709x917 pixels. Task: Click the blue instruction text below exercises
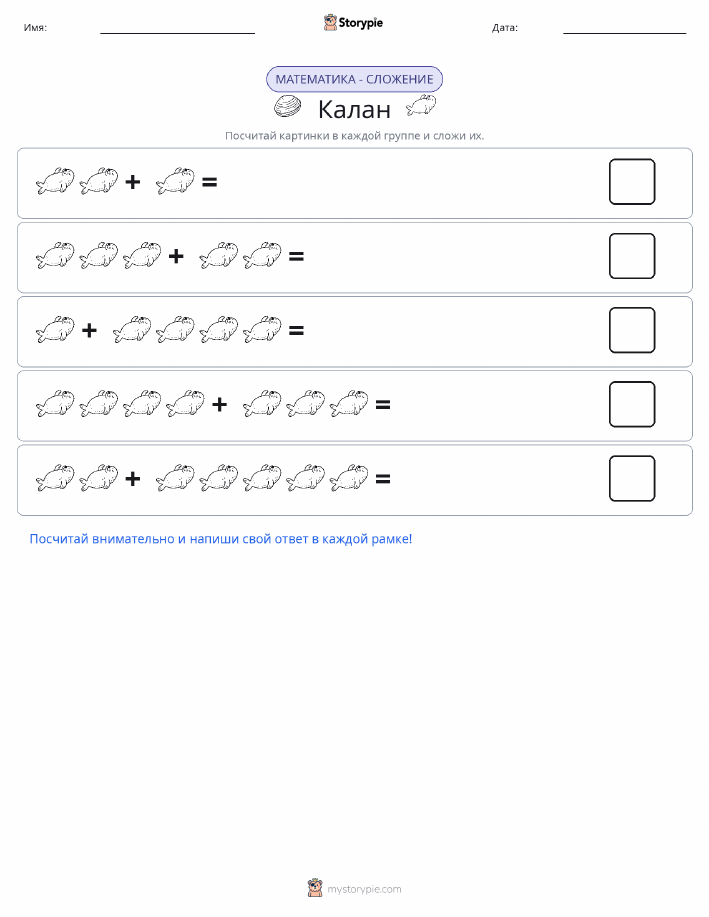[x=221, y=539]
